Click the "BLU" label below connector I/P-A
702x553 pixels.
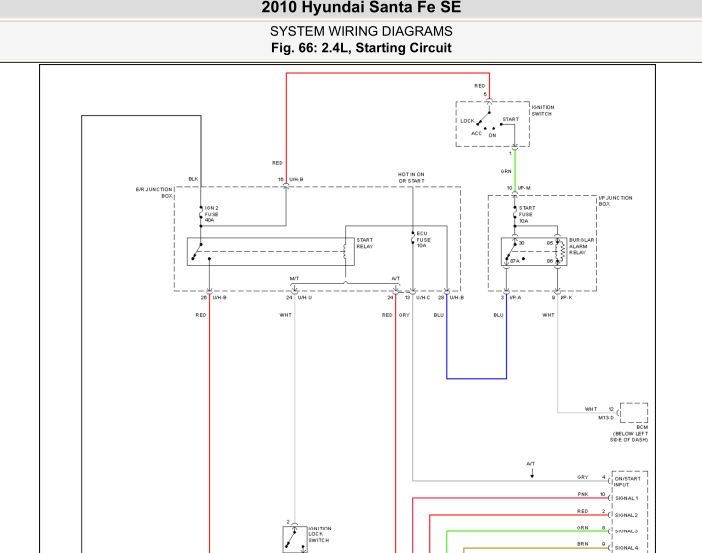498,315
